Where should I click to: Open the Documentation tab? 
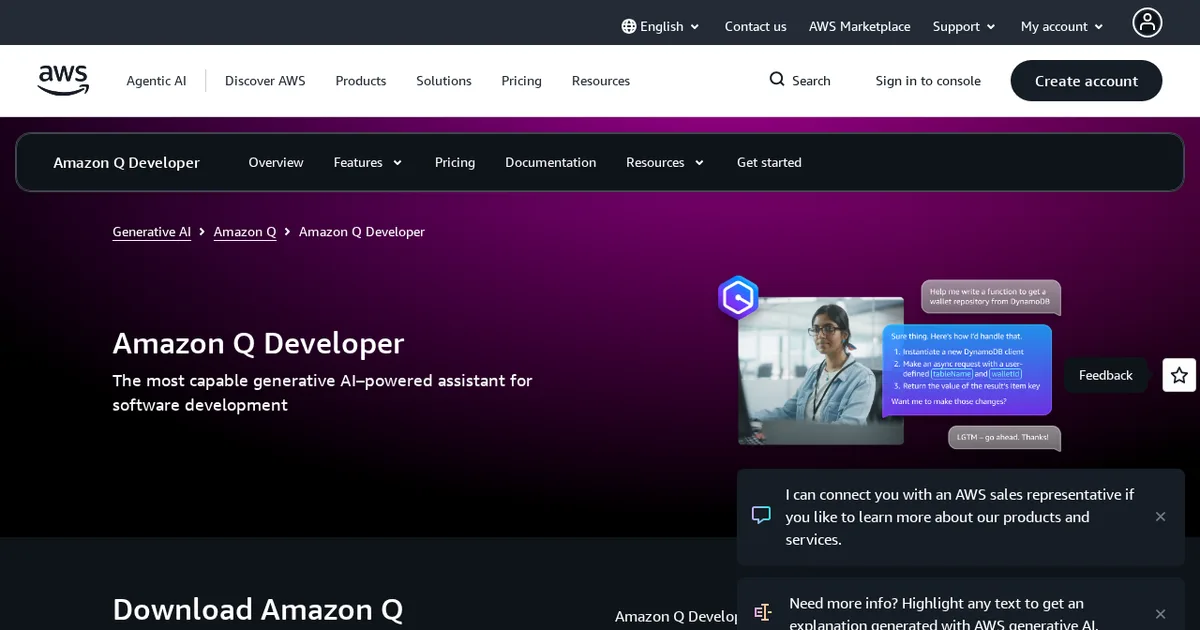tap(551, 162)
